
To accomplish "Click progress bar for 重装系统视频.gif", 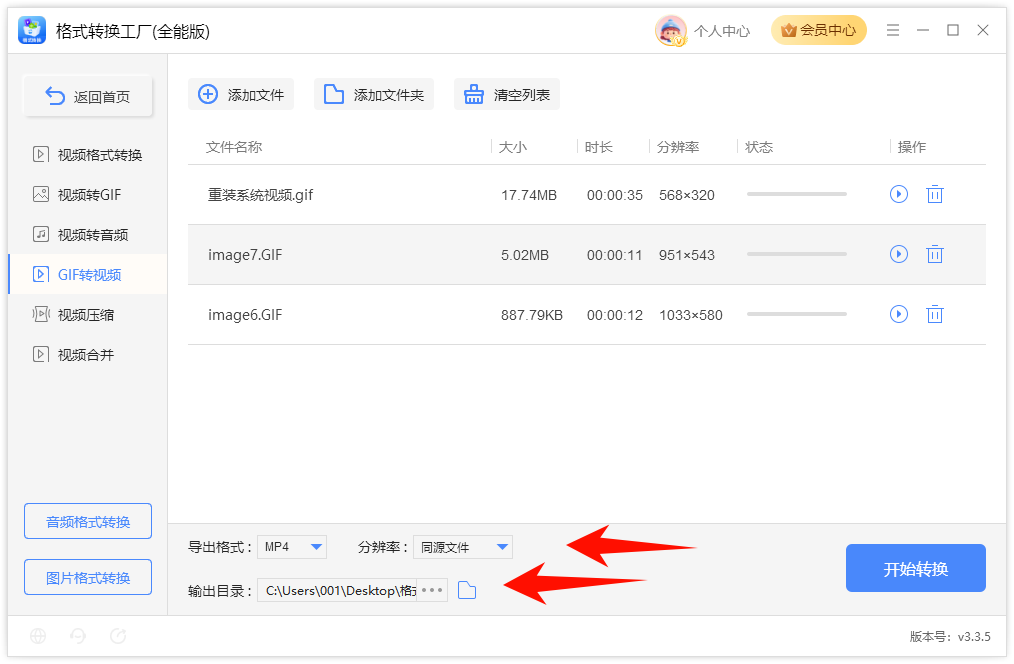I will (797, 194).
